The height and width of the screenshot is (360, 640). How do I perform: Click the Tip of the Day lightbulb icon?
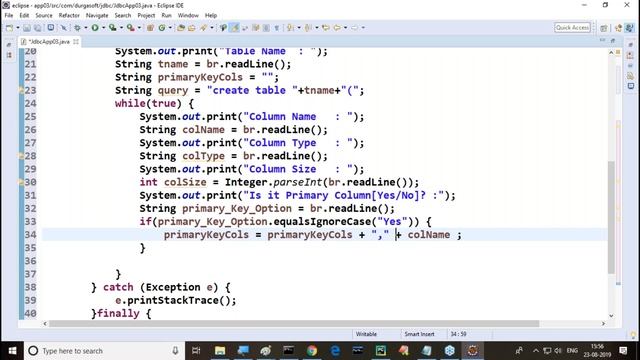point(633,335)
